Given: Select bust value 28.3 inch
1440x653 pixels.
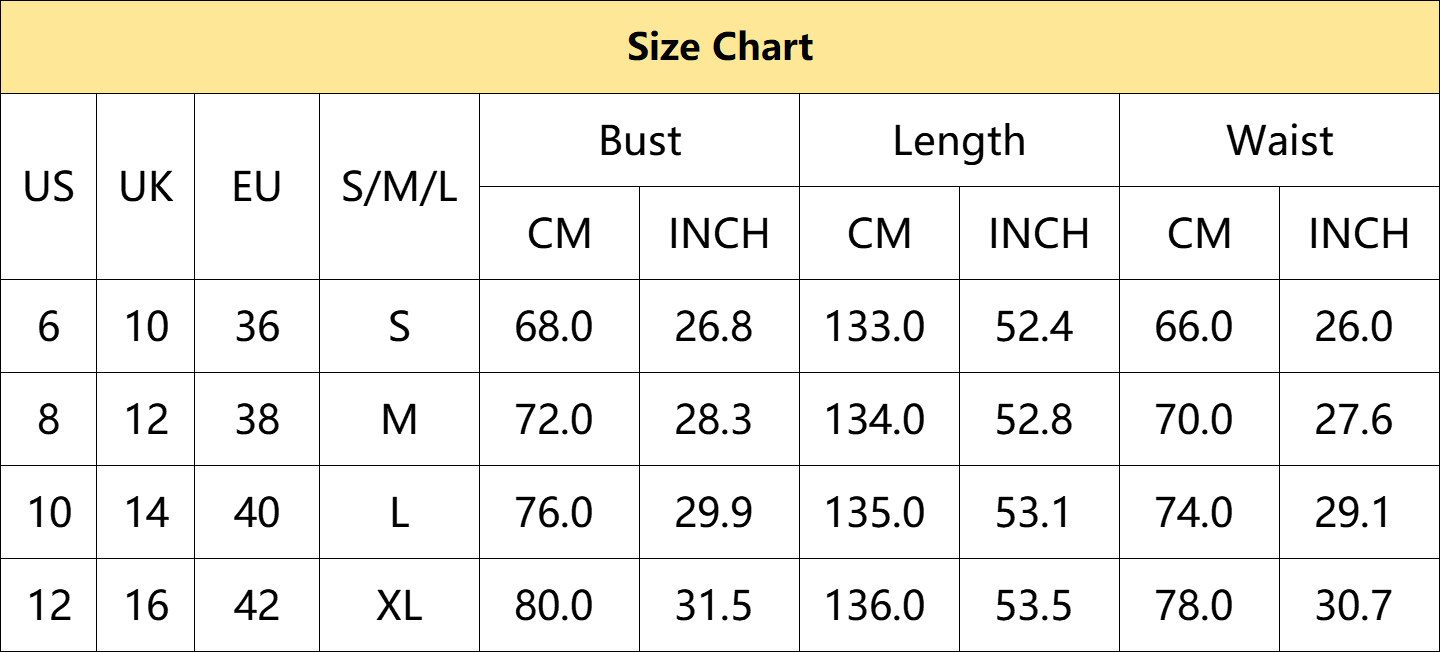Looking at the screenshot, I should pos(714,419).
